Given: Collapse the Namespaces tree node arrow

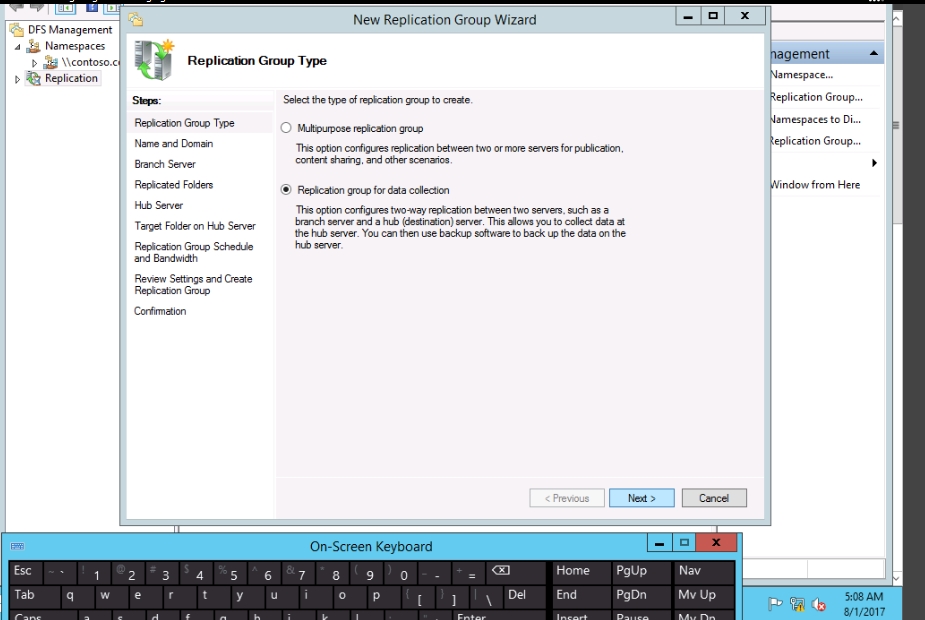Looking at the screenshot, I should click(17, 47).
